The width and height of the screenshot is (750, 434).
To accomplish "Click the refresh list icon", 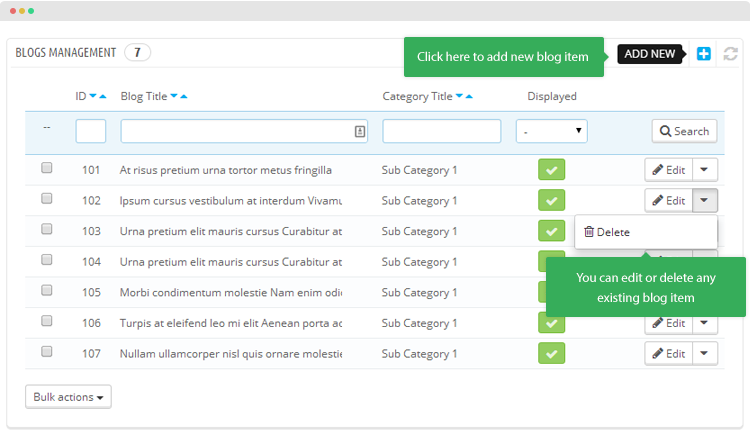I will [730, 54].
